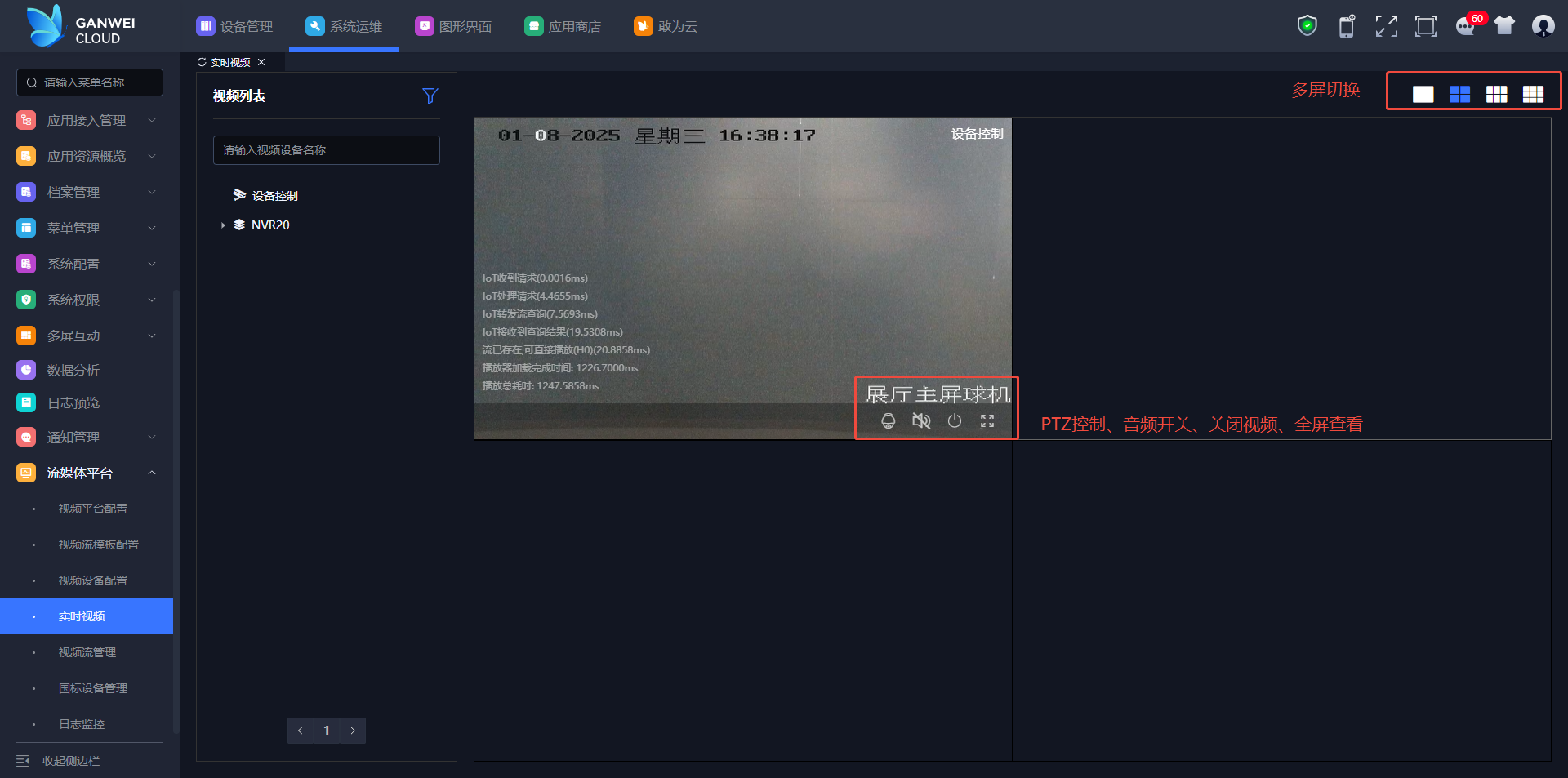Open 国标设备管理 submenu item

pos(87,688)
